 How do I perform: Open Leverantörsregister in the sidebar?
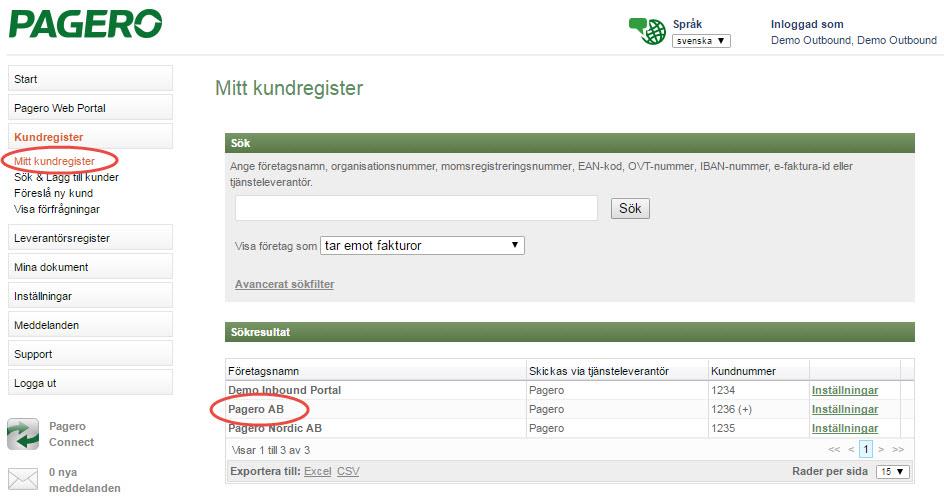pyautogui.click(x=90, y=238)
